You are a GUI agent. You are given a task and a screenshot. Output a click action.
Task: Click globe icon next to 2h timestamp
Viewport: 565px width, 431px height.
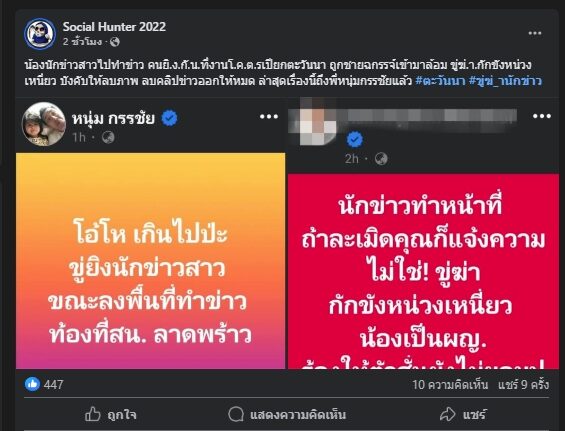381,159
